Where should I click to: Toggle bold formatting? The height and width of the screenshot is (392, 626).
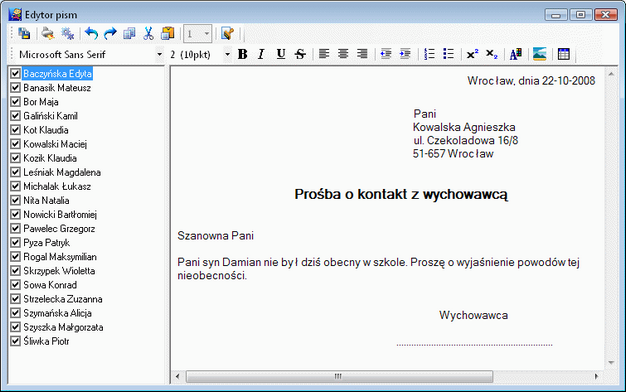pyautogui.click(x=242, y=54)
